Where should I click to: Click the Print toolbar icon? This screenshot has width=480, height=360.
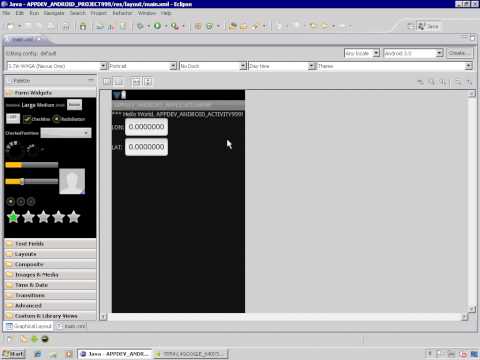[51, 26]
